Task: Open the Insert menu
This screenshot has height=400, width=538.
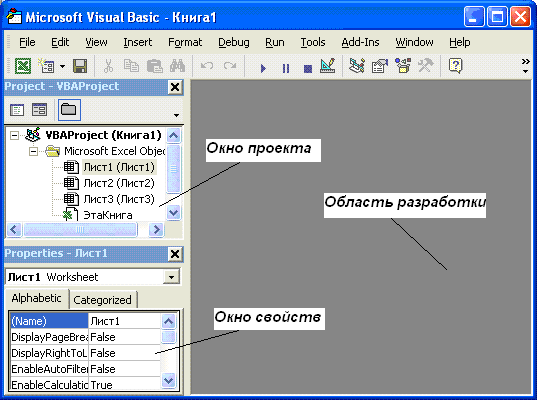Action: pos(138,42)
